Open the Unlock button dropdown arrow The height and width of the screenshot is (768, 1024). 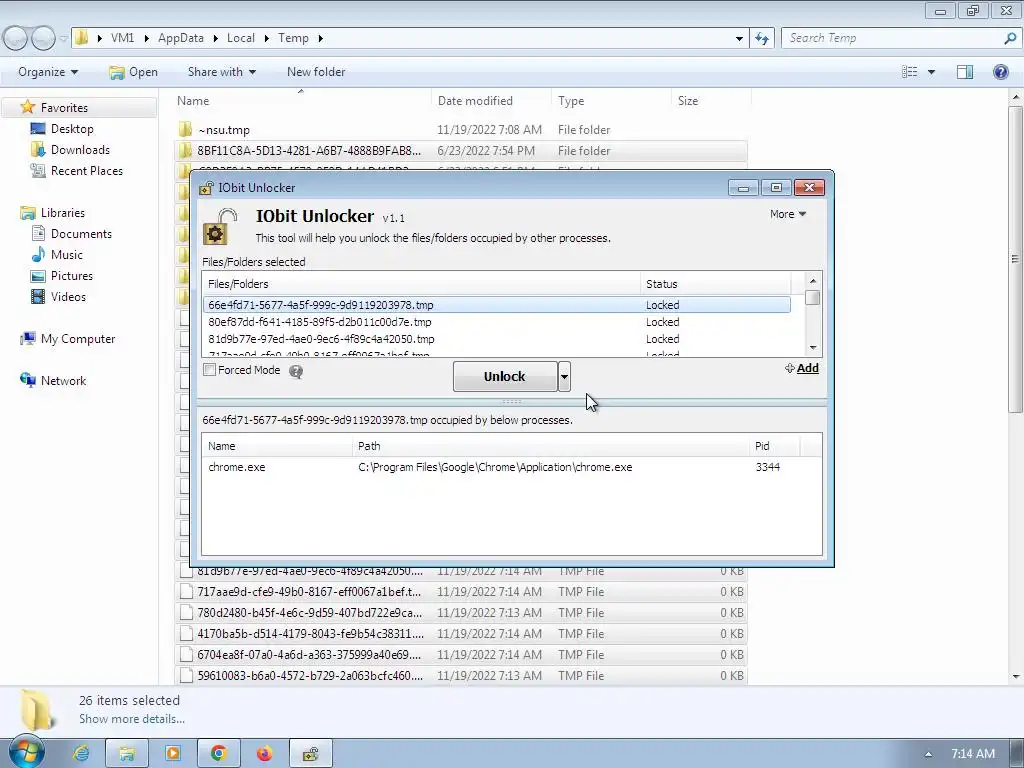pyautogui.click(x=564, y=377)
